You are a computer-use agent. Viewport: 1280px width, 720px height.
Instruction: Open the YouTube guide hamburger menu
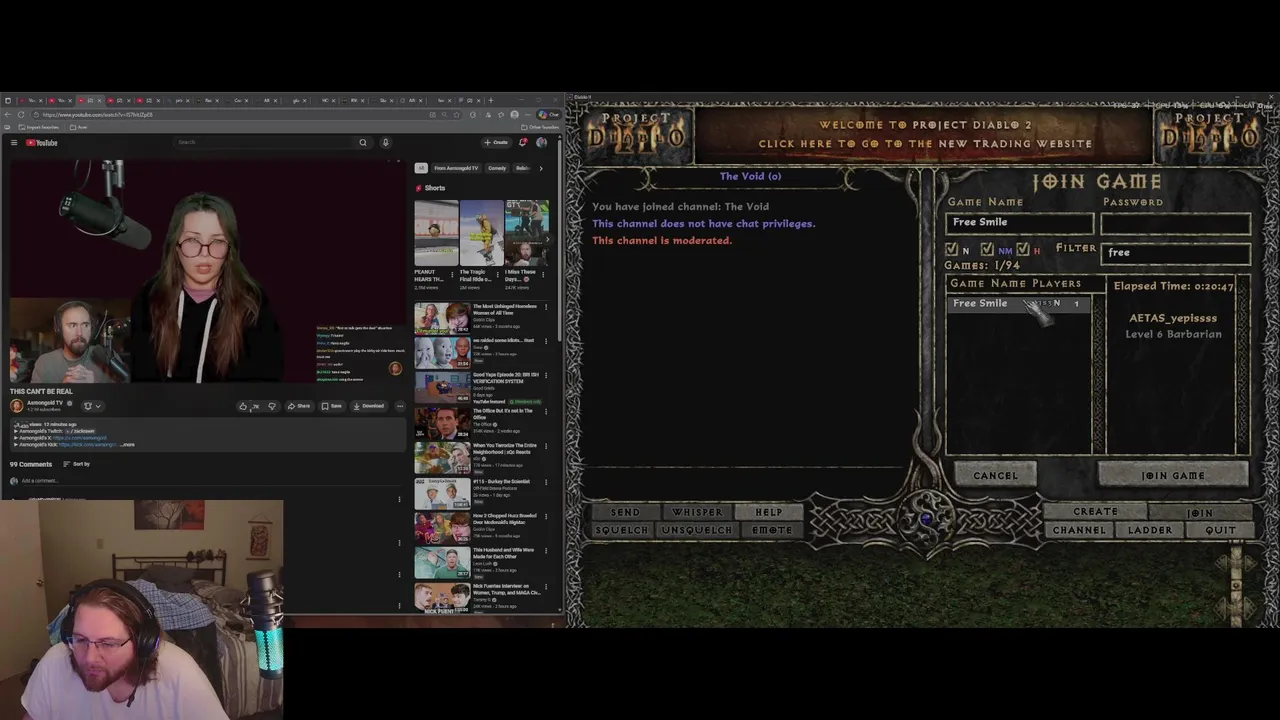pos(14,143)
